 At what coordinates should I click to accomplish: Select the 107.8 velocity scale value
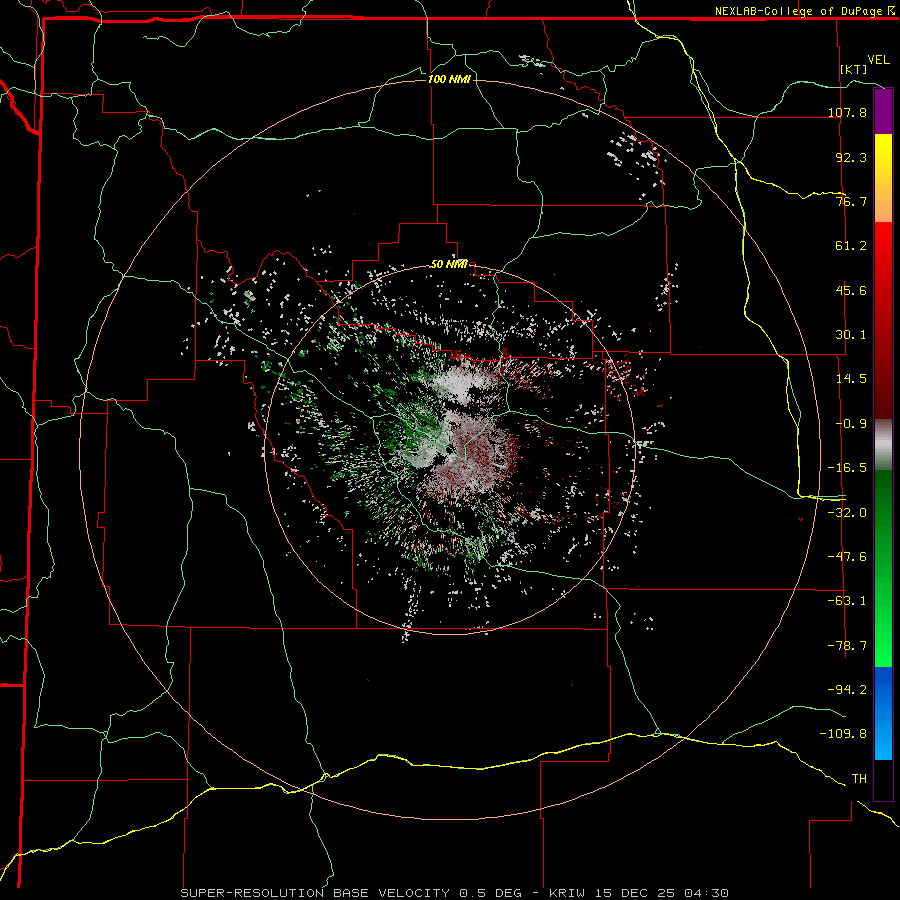847,112
